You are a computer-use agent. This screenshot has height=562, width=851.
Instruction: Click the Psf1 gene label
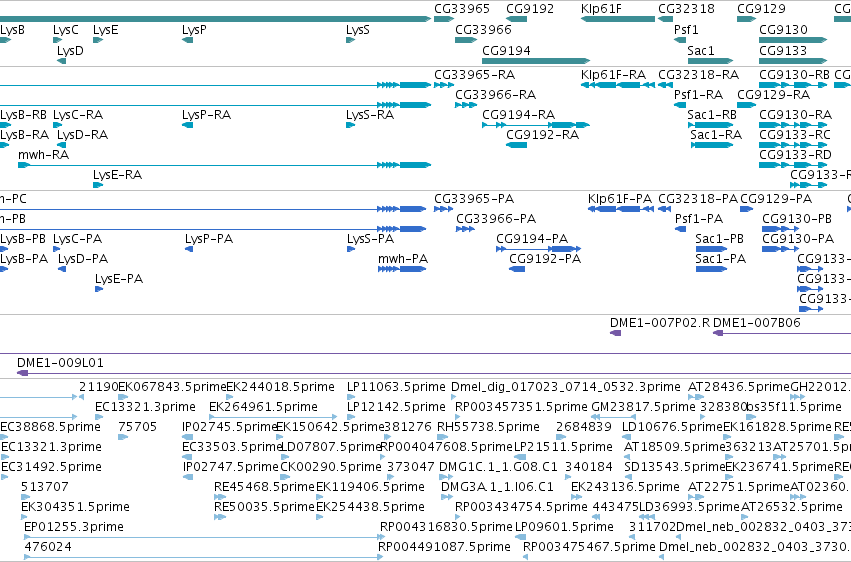[686, 30]
